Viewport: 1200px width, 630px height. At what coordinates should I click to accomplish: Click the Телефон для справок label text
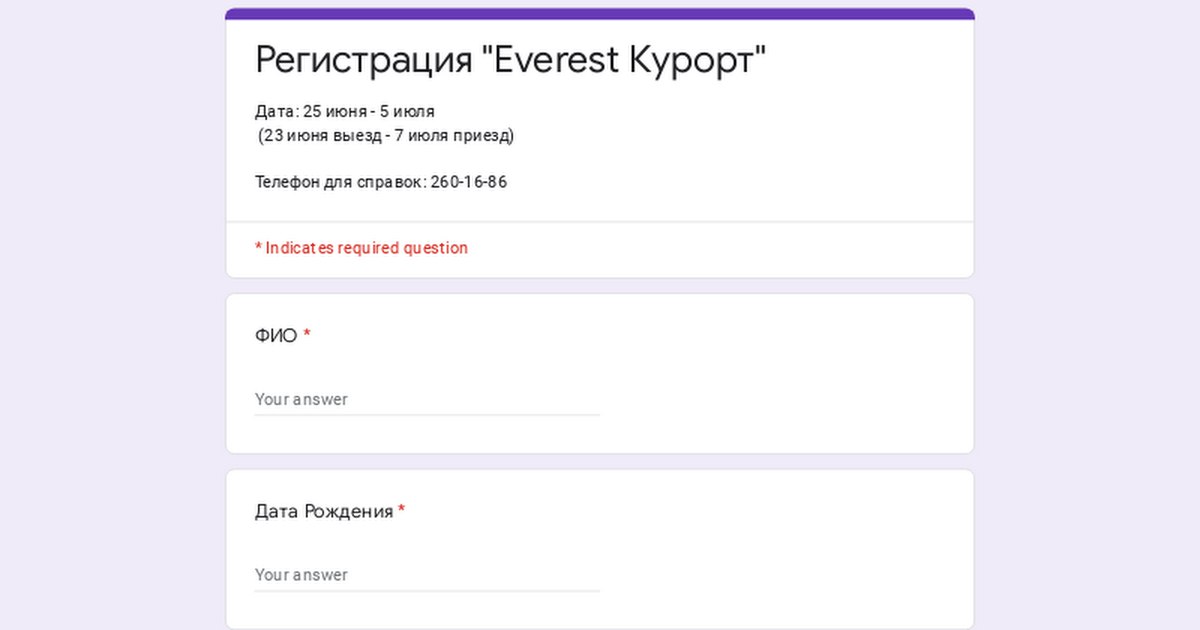coord(340,182)
